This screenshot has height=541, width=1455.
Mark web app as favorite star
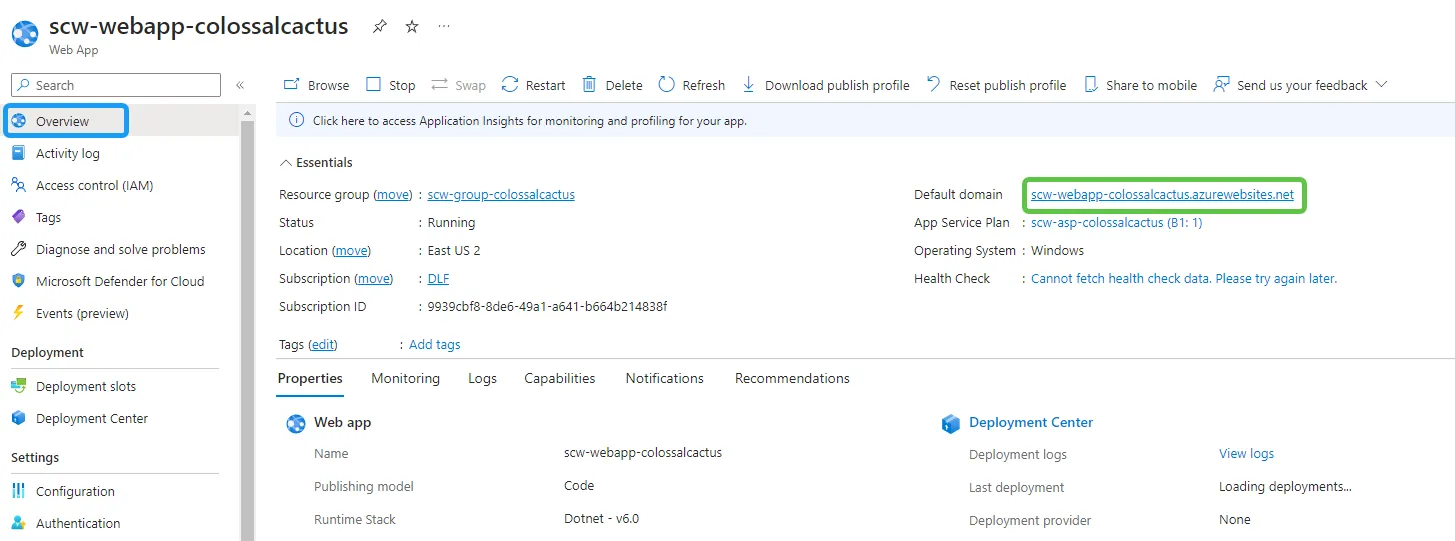(x=412, y=27)
